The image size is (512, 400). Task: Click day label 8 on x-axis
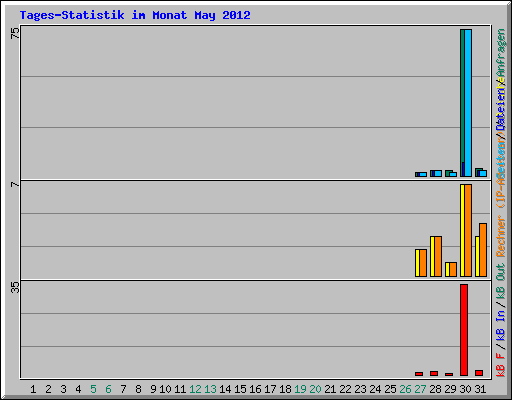(138, 389)
